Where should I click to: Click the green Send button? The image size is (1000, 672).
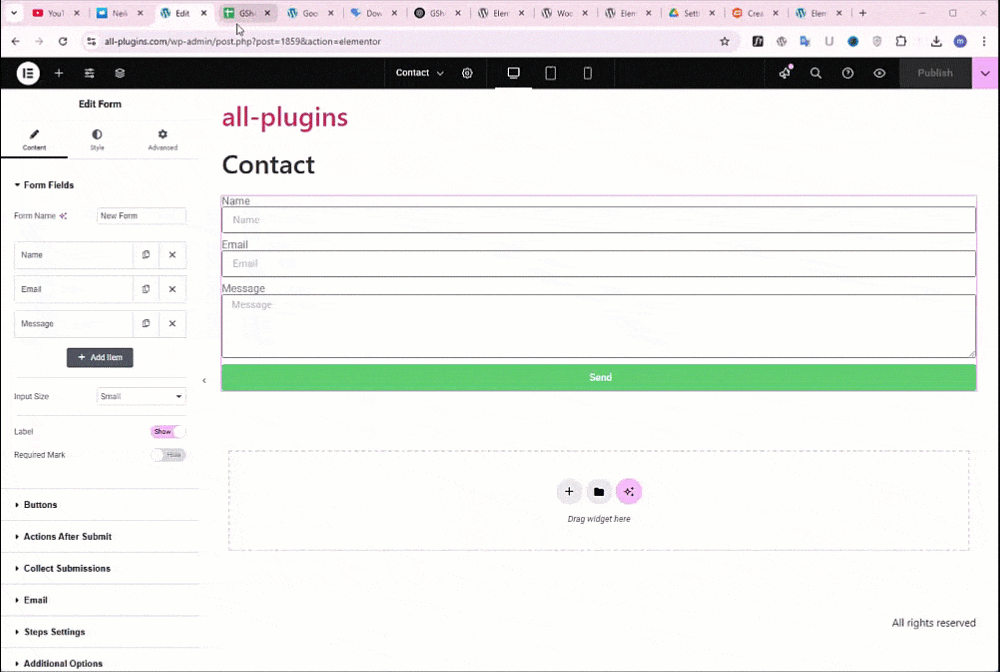pos(598,377)
